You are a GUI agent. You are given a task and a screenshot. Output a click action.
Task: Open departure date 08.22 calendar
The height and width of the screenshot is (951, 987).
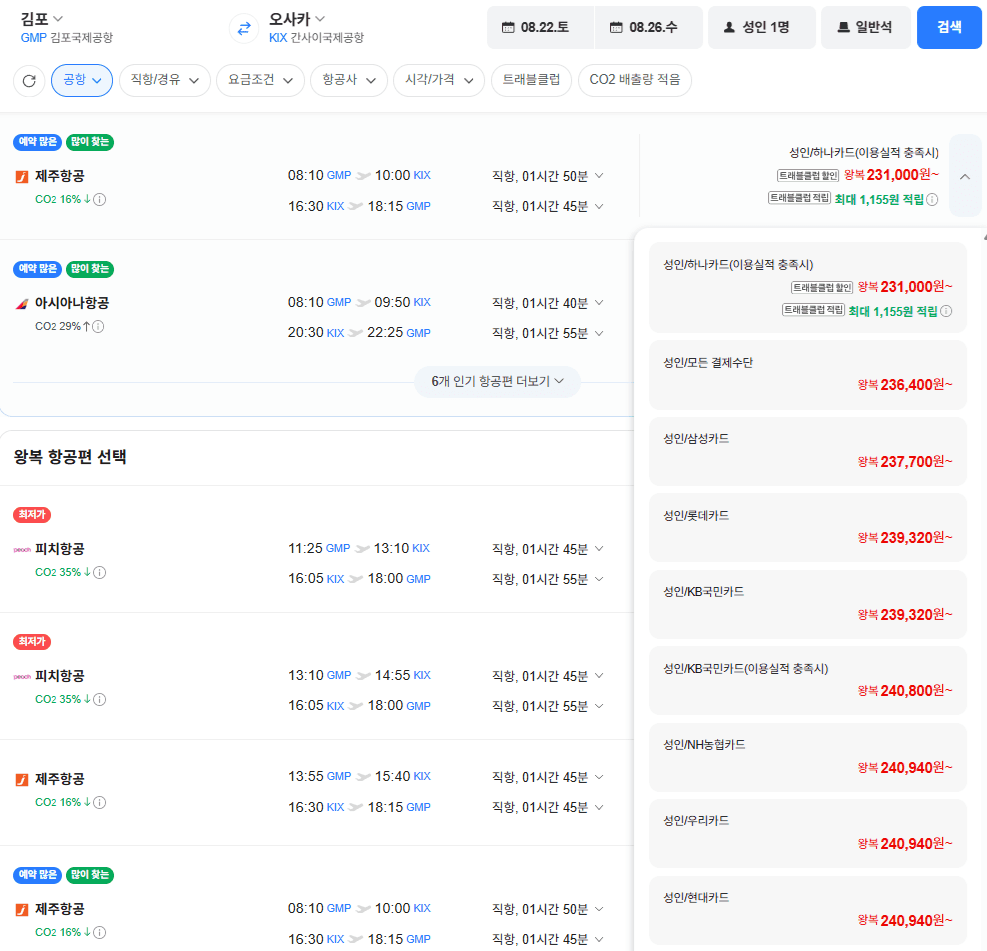click(x=540, y=27)
